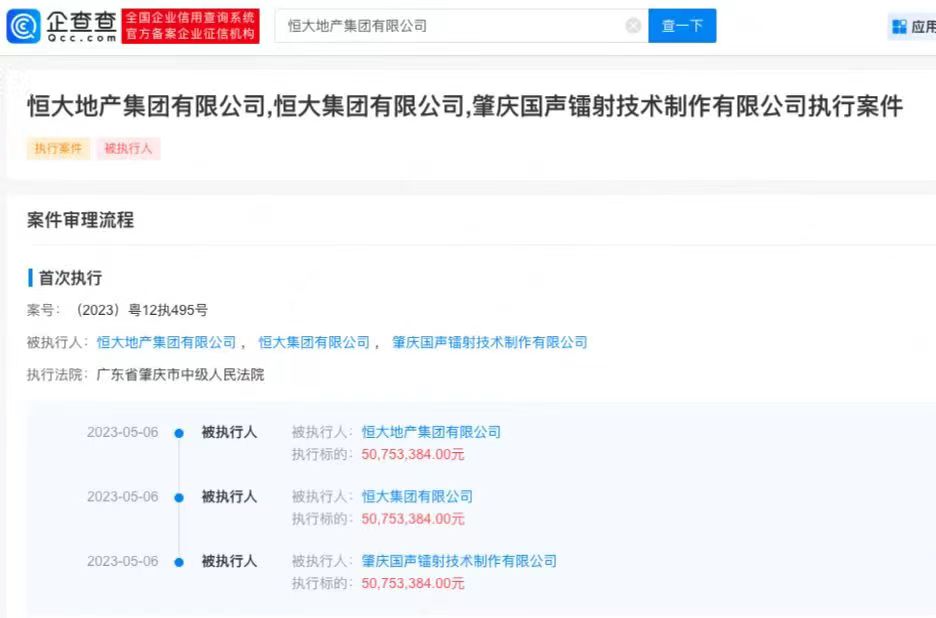Click the 查一下 search button
This screenshot has height=618, width=936.
(x=682, y=26)
